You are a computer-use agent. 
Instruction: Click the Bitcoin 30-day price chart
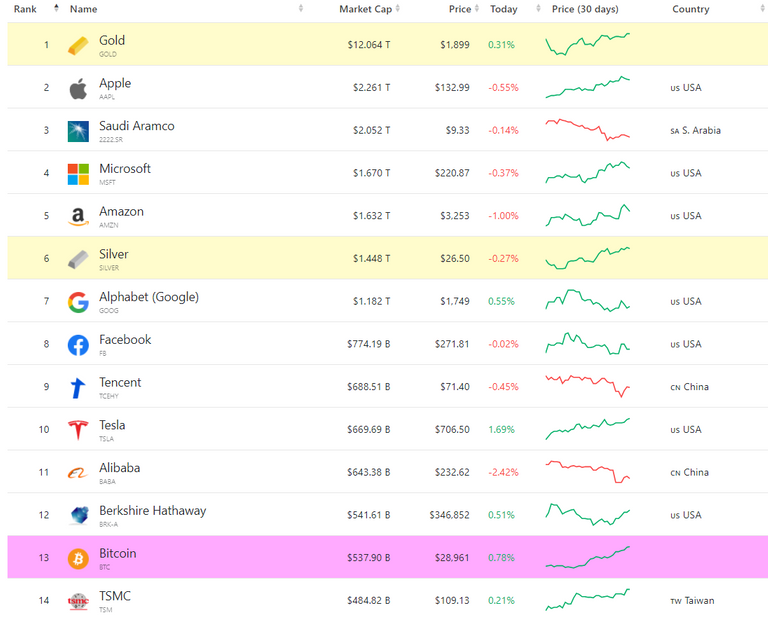coord(588,557)
